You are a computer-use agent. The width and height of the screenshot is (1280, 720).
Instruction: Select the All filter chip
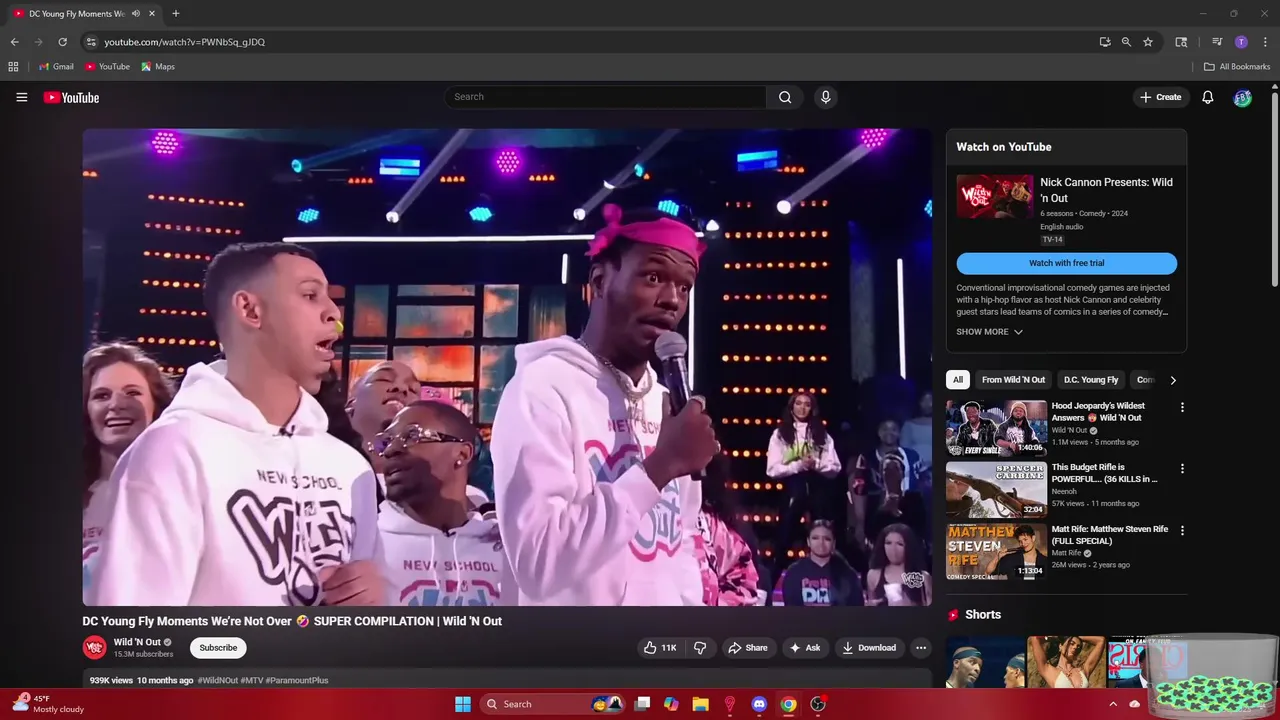[x=958, y=380]
